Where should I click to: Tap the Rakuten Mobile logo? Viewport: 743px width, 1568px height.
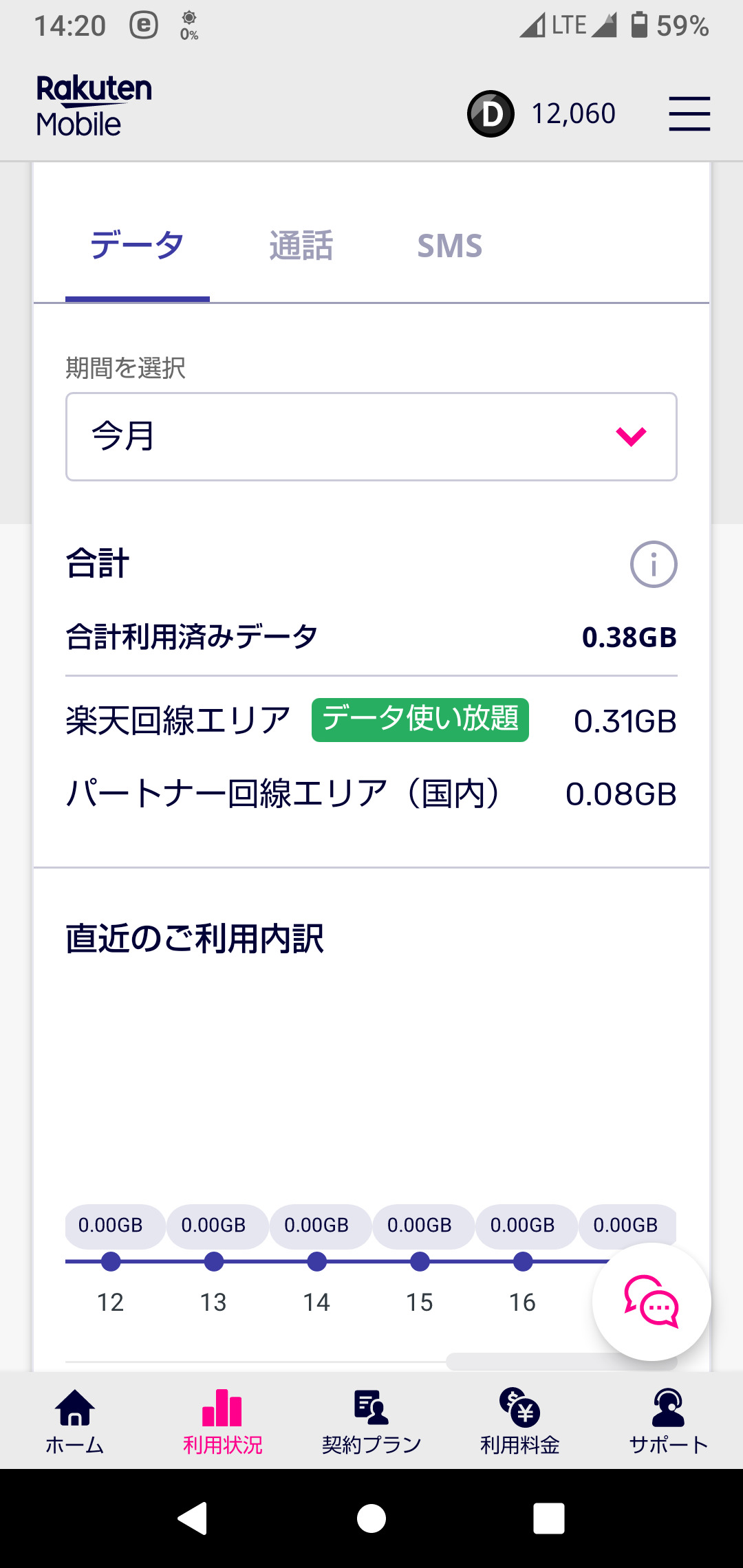click(94, 107)
